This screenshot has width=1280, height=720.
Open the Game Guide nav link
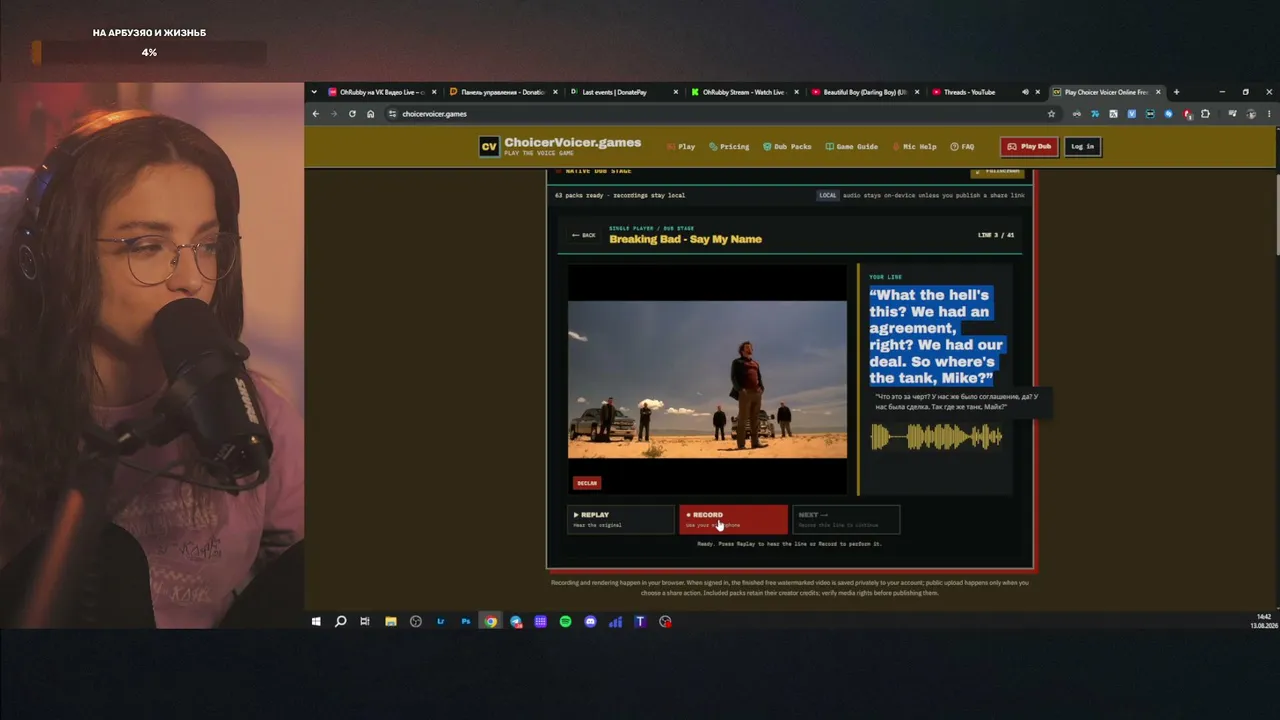(x=851, y=146)
